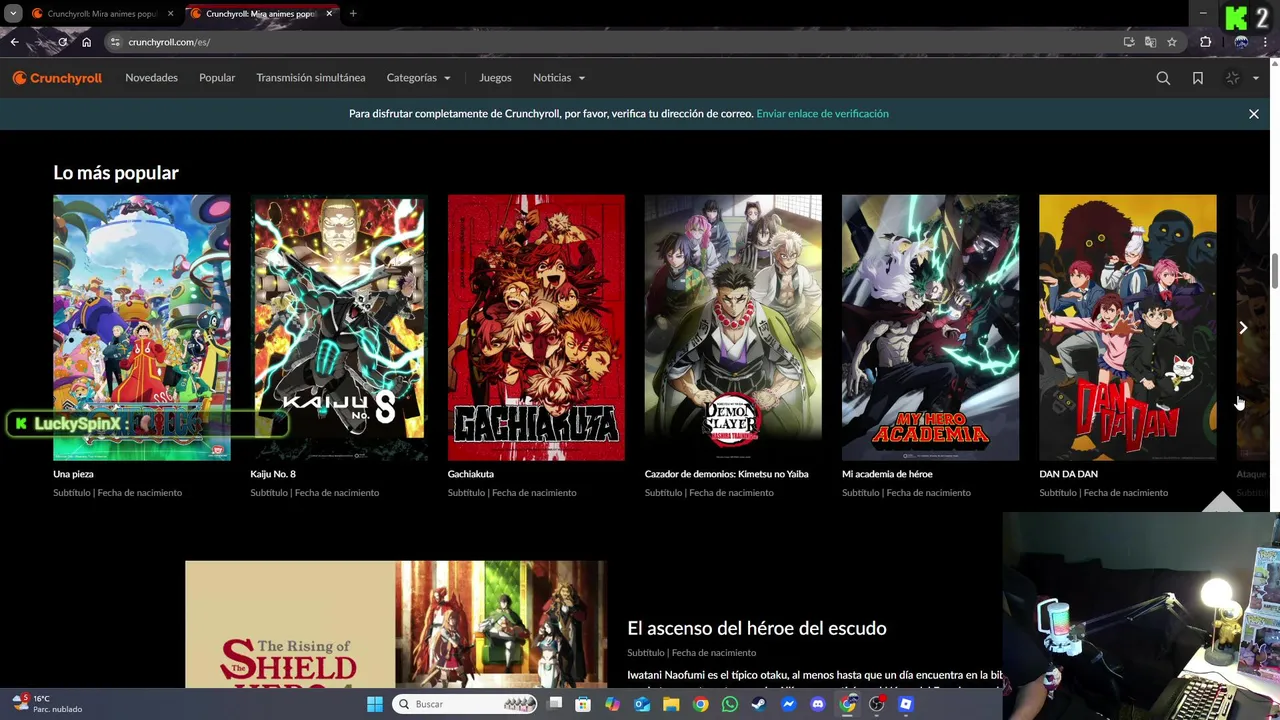Open Messenger from the taskbar
Screen dimensions: 1280x720
[x=788, y=704]
